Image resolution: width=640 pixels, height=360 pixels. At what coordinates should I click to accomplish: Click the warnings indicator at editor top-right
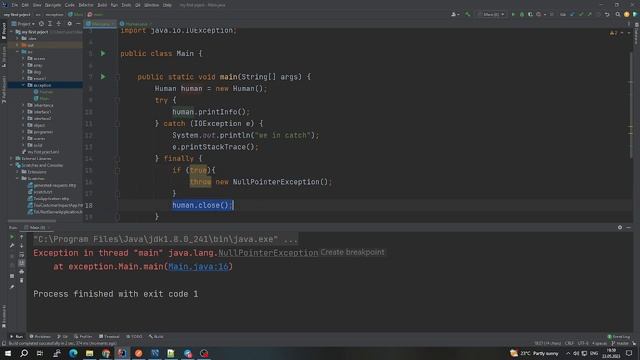point(613,33)
